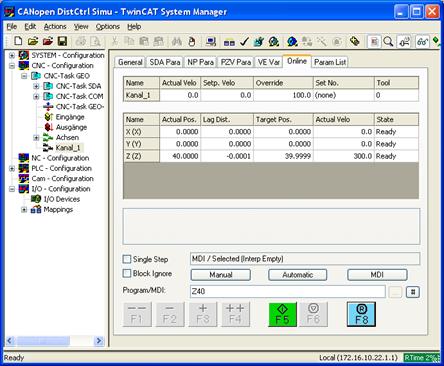Click the Override value 100.0 cell
The width and height of the screenshot is (444, 366).
coord(283,95)
